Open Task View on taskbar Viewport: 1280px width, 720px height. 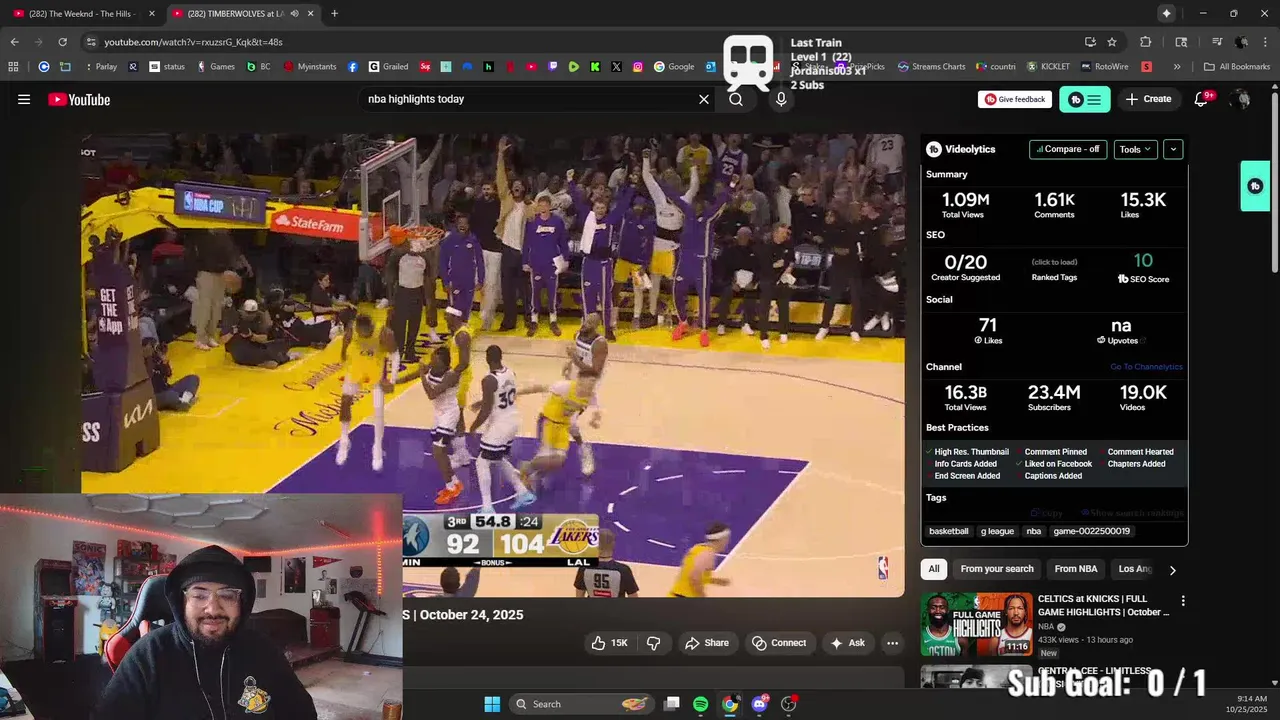pyautogui.click(x=672, y=704)
